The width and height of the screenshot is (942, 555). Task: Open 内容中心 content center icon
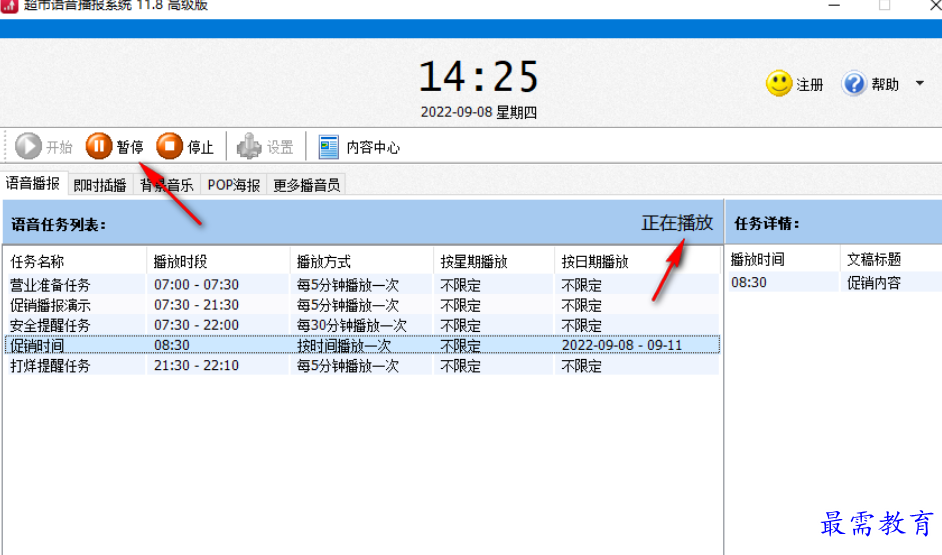point(329,147)
